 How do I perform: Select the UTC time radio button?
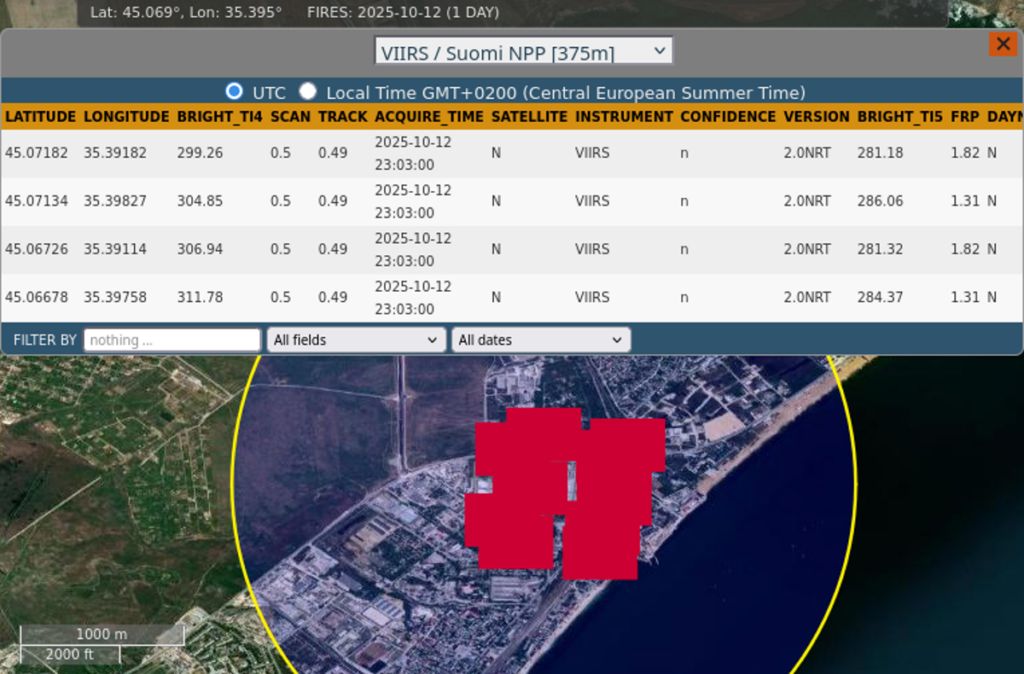pos(234,91)
